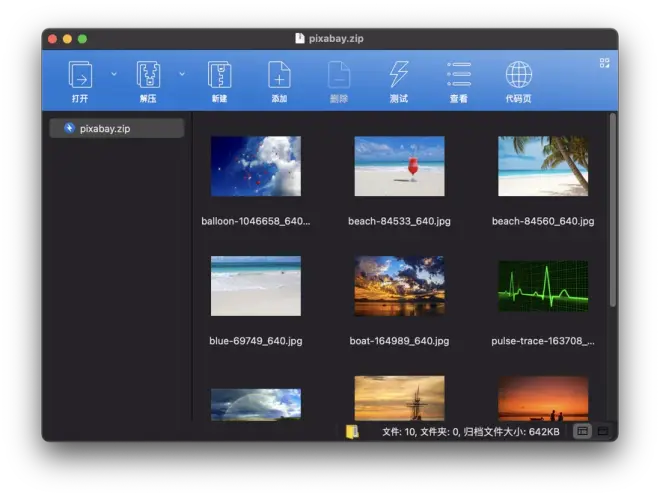Click the vertical scrollbar of the file list
The width and height of the screenshot is (660, 497).
[x=613, y=210]
